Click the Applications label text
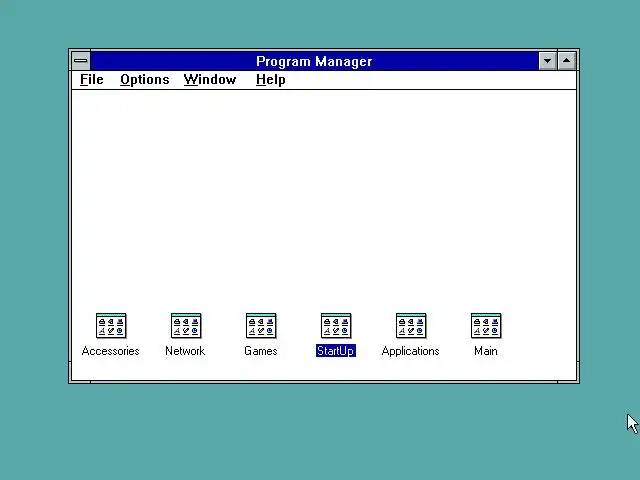Screen dimensions: 640x480 click(411, 351)
